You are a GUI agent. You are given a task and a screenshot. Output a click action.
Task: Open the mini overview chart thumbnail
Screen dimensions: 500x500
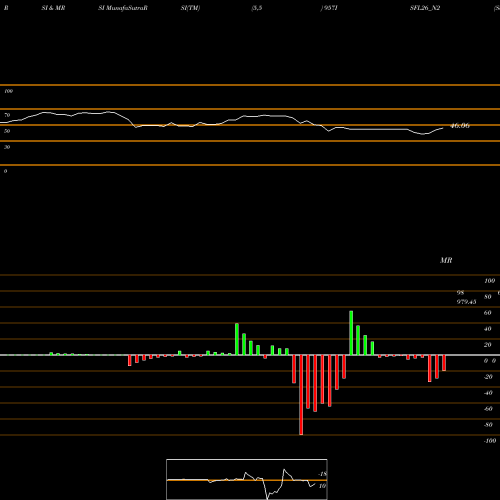tap(247, 479)
